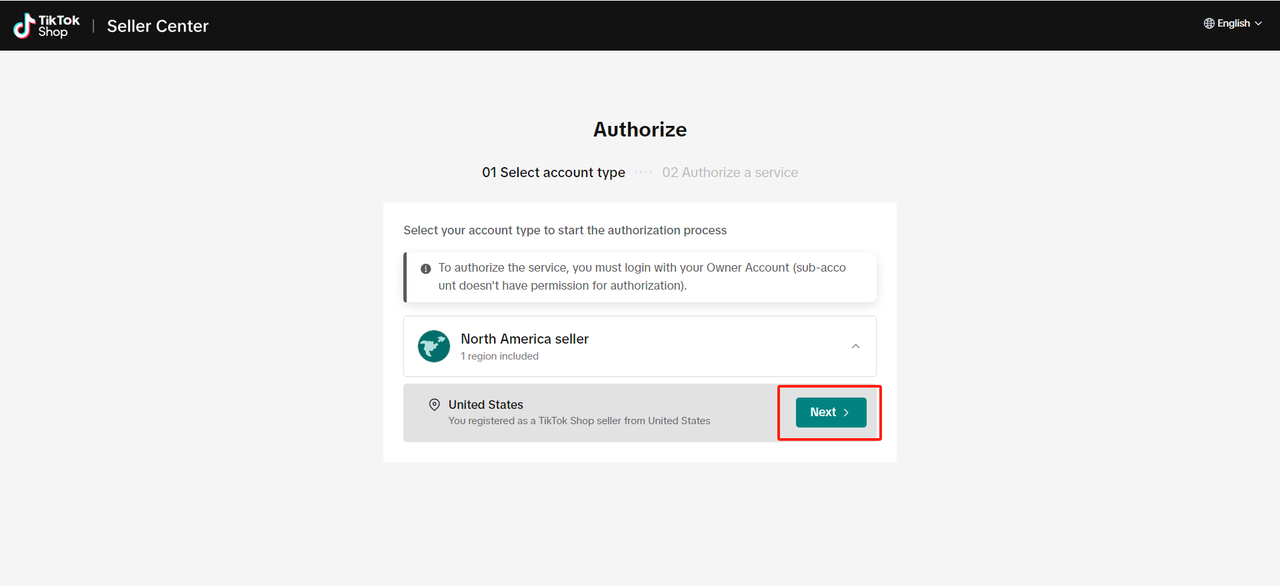Select the North America seller title
The image size is (1280, 586).
(525, 339)
